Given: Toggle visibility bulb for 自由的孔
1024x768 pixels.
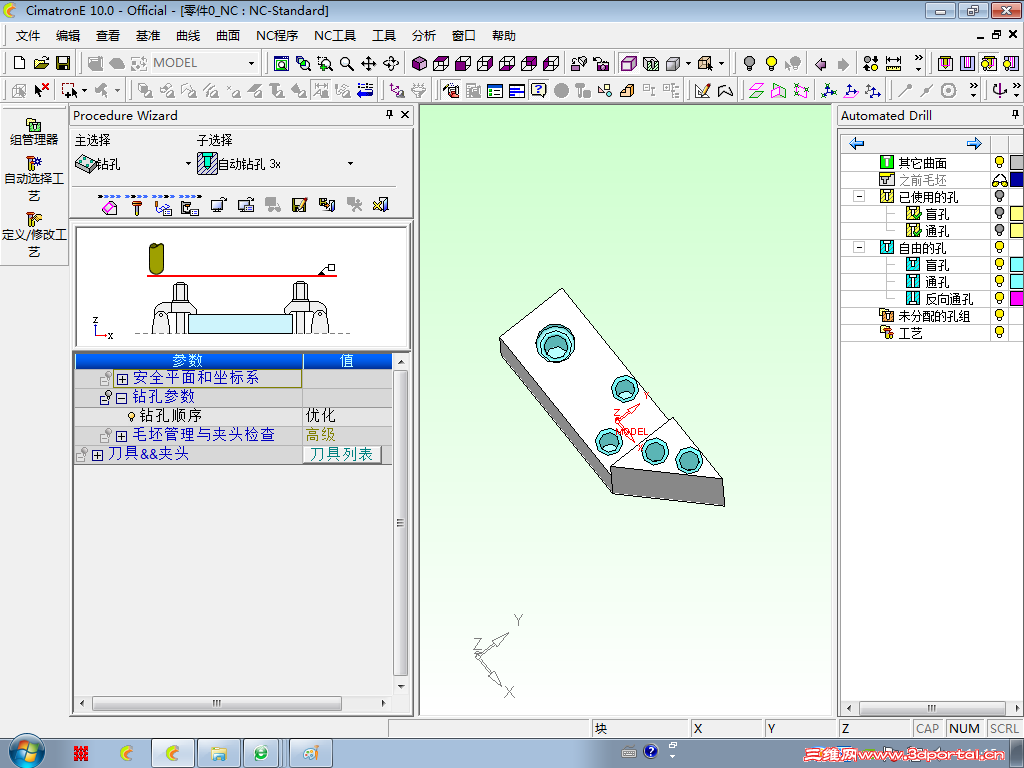Looking at the screenshot, I should pyautogui.click(x=999, y=247).
